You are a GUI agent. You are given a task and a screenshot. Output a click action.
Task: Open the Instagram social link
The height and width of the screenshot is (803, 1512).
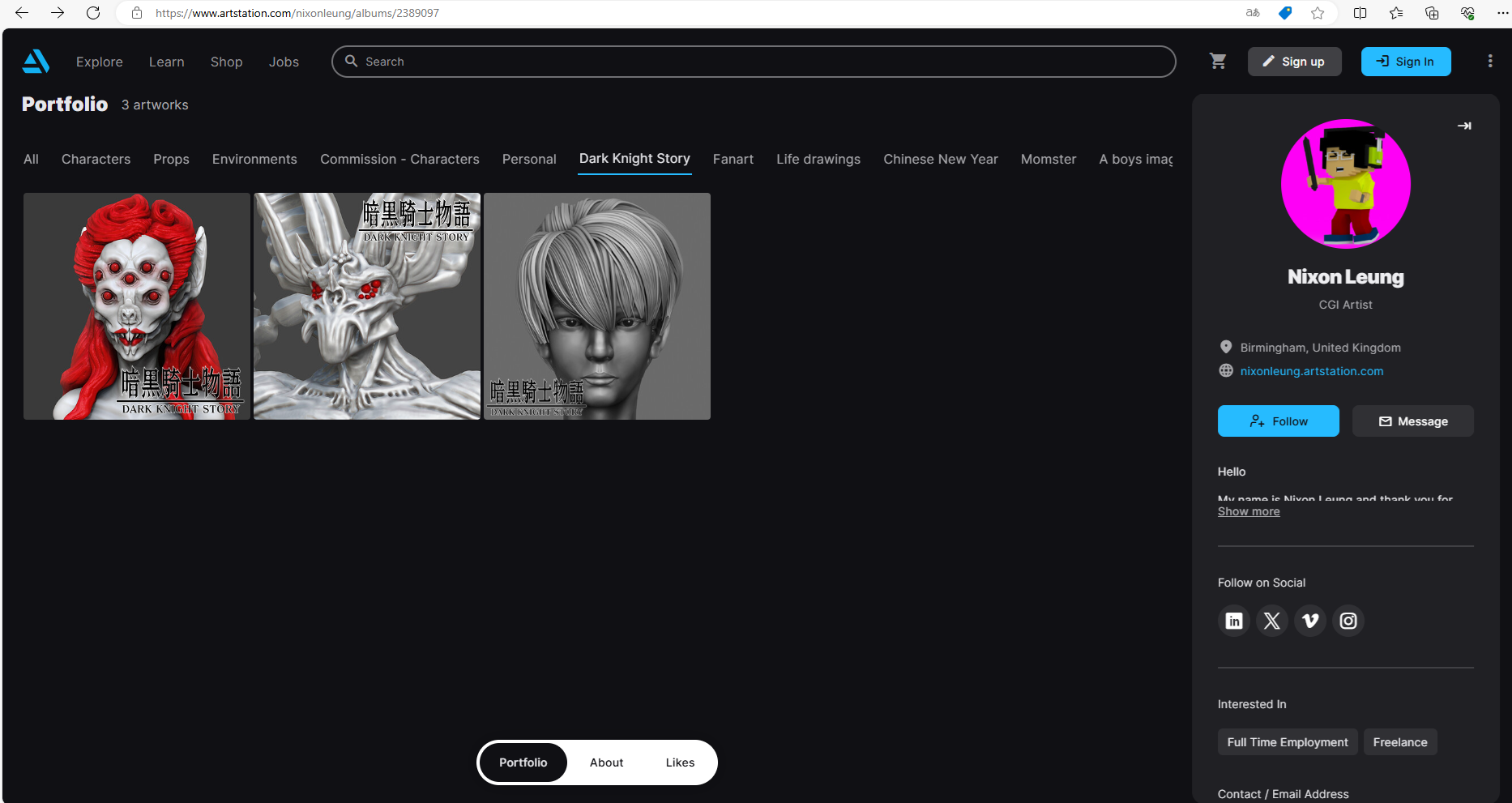tap(1348, 621)
